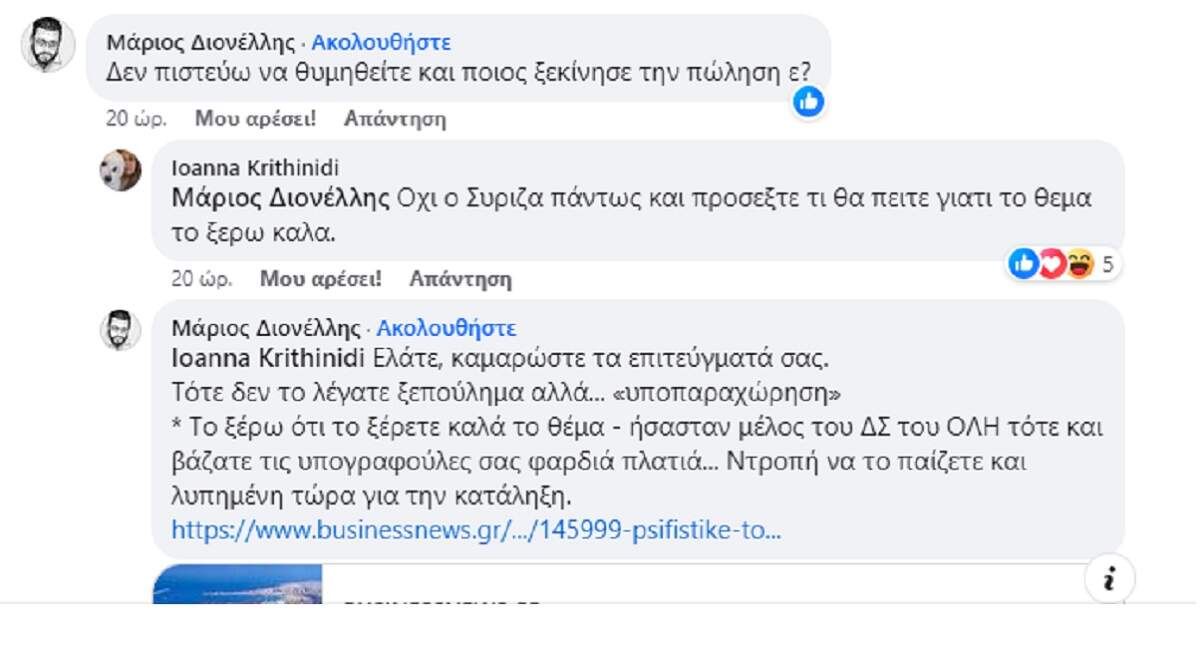Like Ioanna Krithinidi's reply with Μου αρέσει!
Viewport: 1200px width, 668px height.
[x=320, y=279]
